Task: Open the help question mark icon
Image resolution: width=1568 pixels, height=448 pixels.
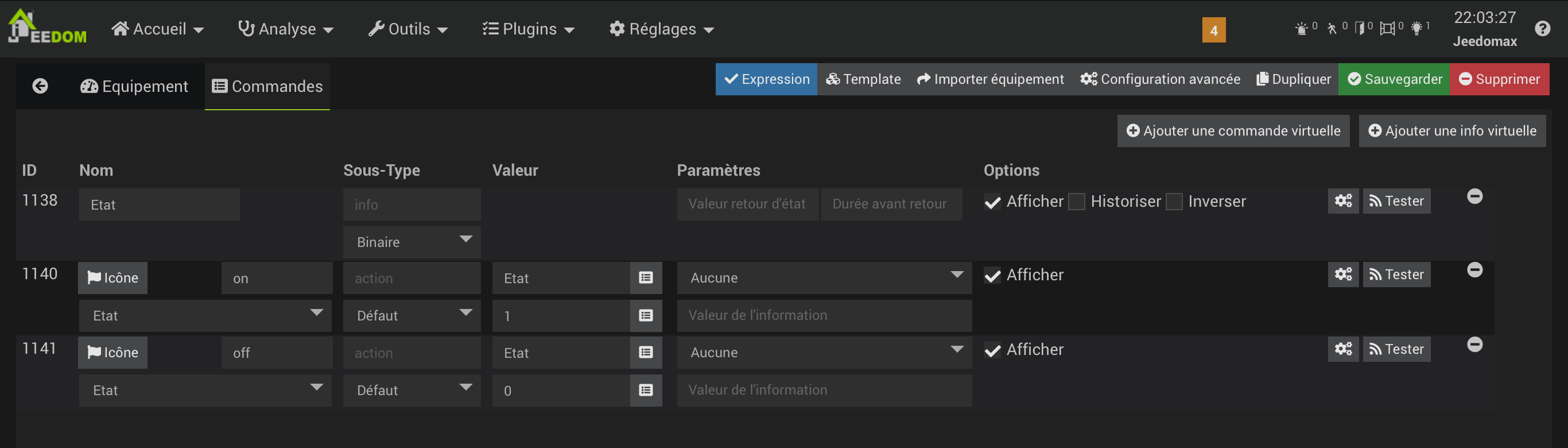Action: pyautogui.click(x=1542, y=29)
